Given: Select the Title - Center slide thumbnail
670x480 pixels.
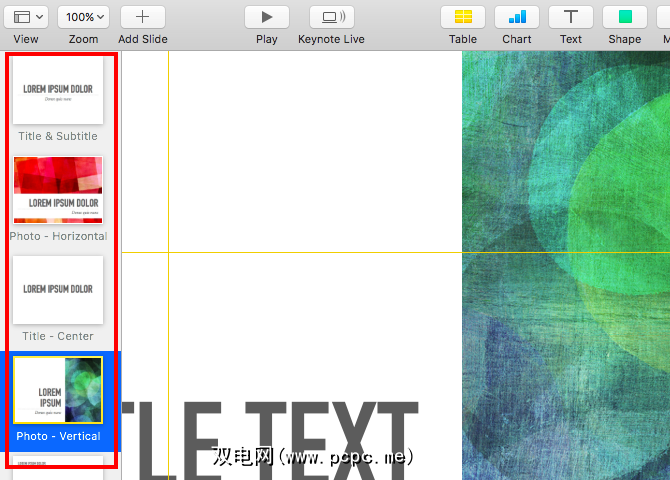Looking at the screenshot, I should (58, 290).
